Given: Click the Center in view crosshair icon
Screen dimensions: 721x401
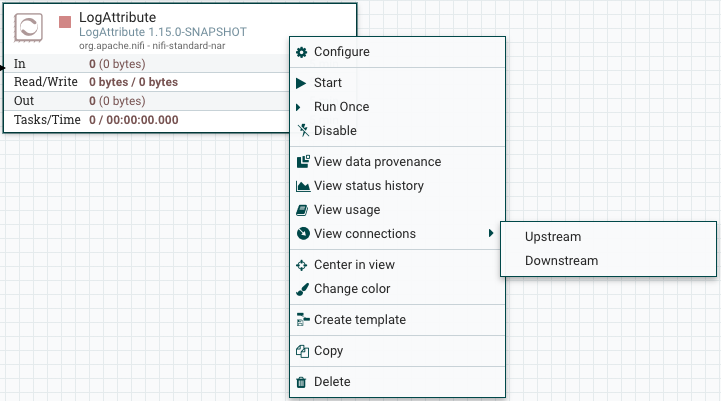Looking at the screenshot, I should 303,265.
